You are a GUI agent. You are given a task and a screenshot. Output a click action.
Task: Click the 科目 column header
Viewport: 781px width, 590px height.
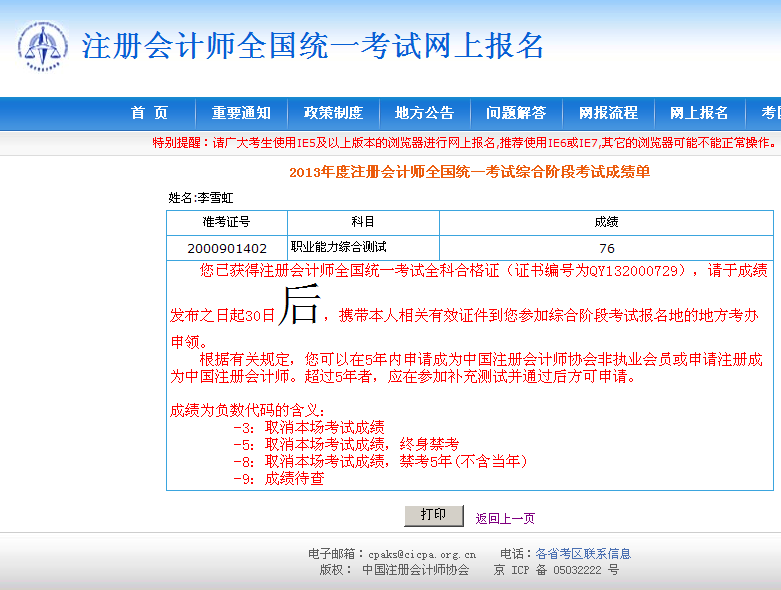point(363,222)
